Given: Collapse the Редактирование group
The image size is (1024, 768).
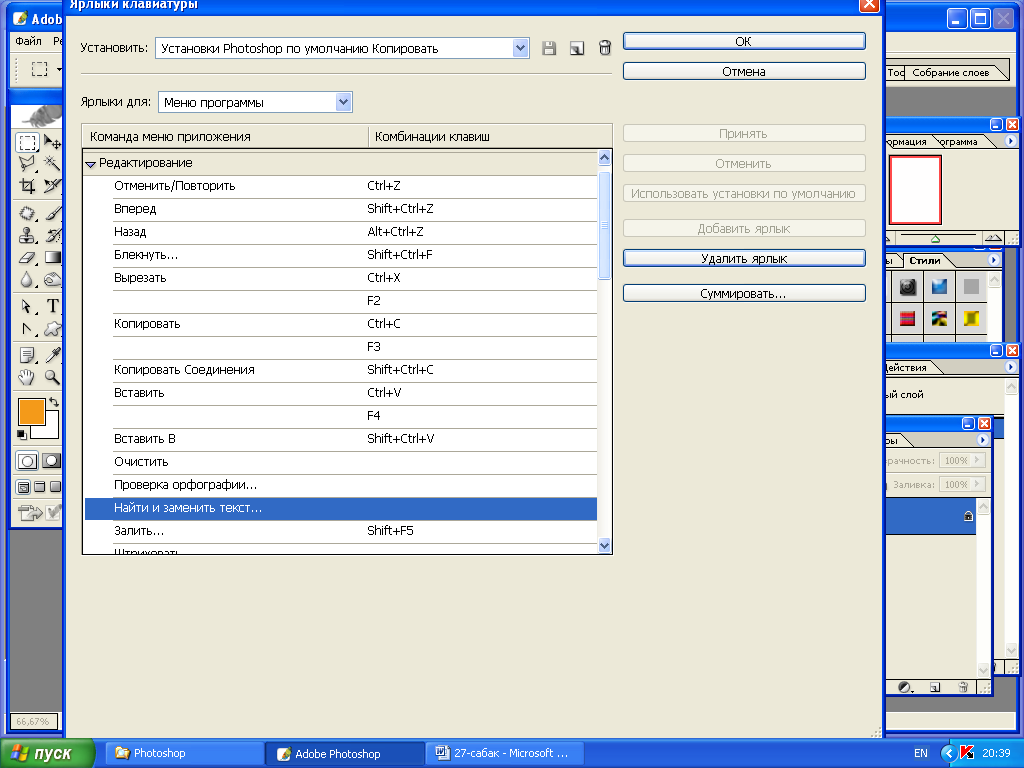Looking at the screenshot, I should tap(91, 164).
